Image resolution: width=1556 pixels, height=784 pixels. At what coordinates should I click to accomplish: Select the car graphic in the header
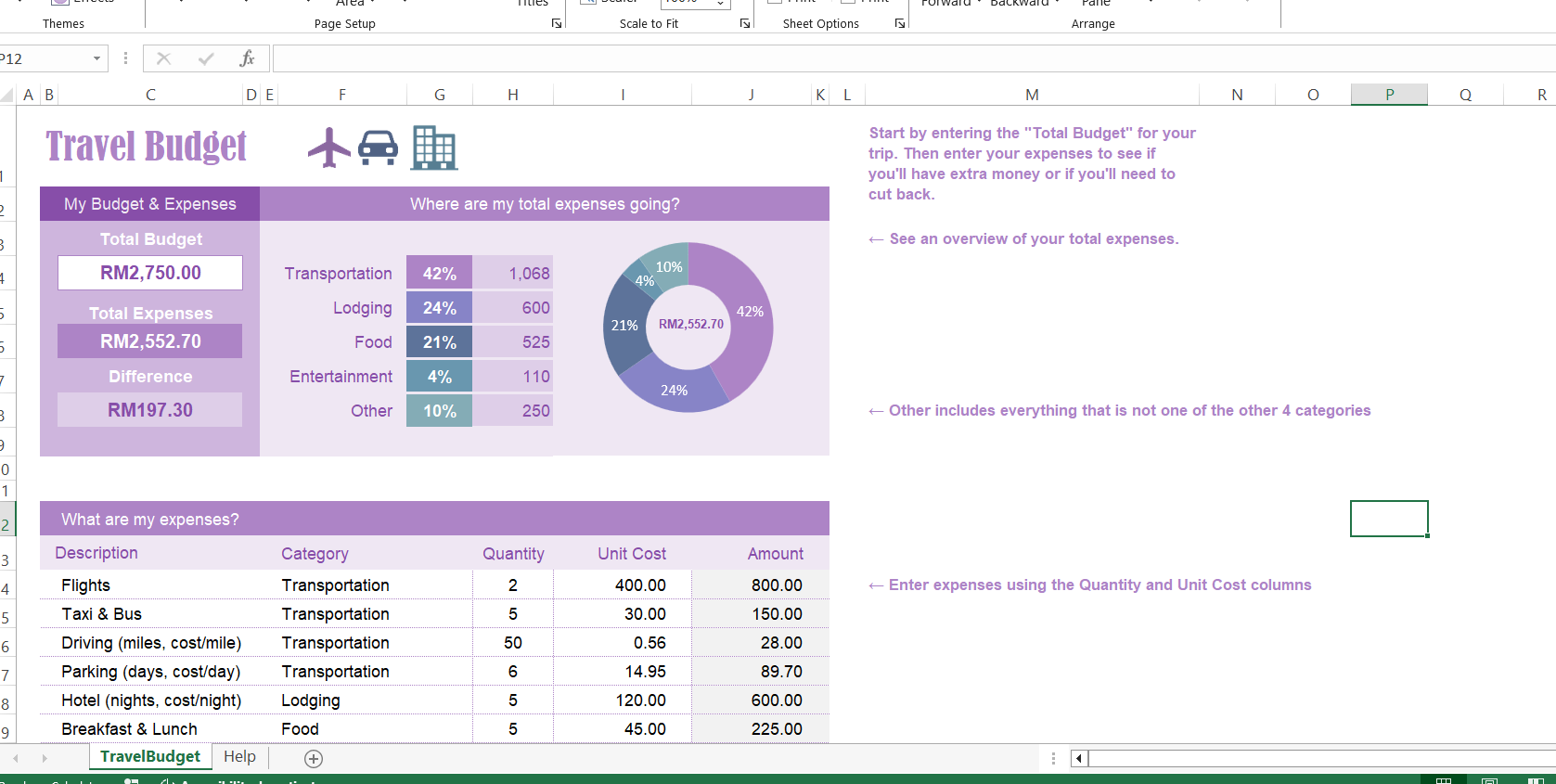point(379,148)
